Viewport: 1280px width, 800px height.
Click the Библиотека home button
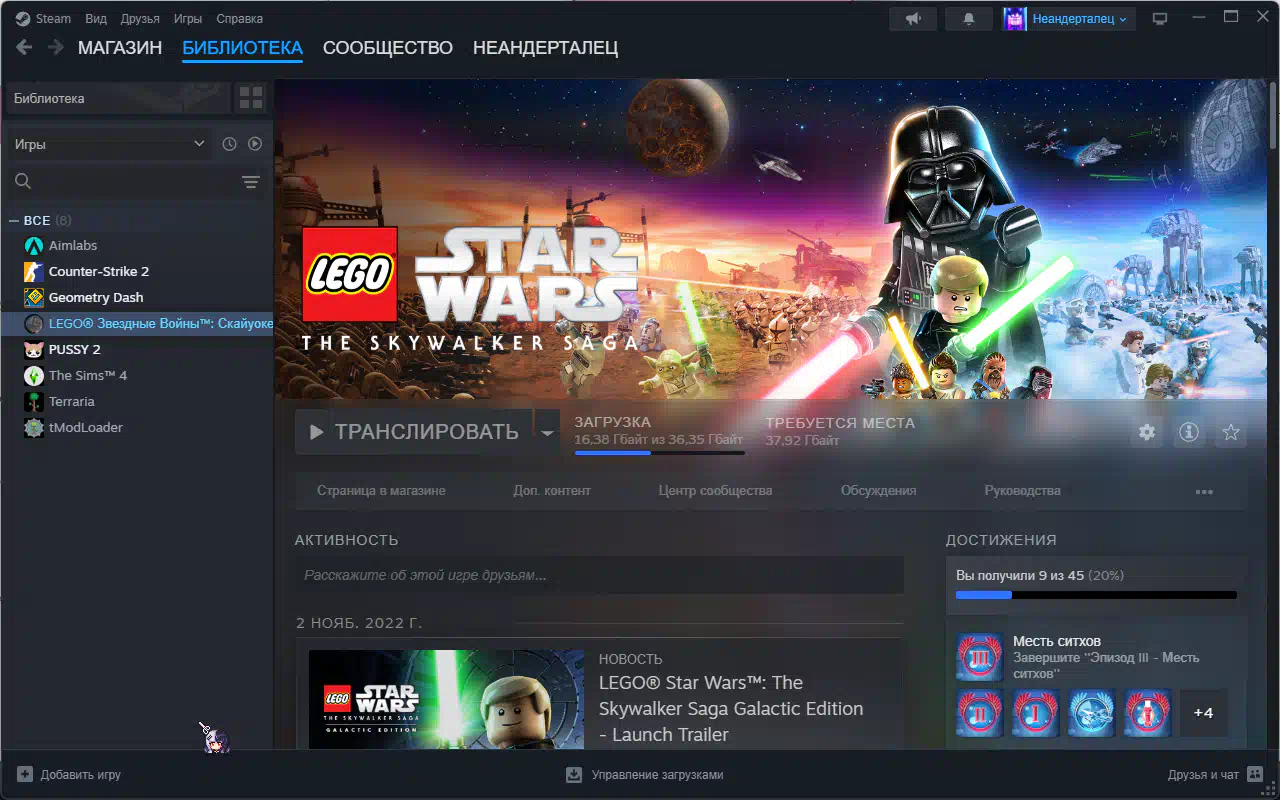click(119, 98)
